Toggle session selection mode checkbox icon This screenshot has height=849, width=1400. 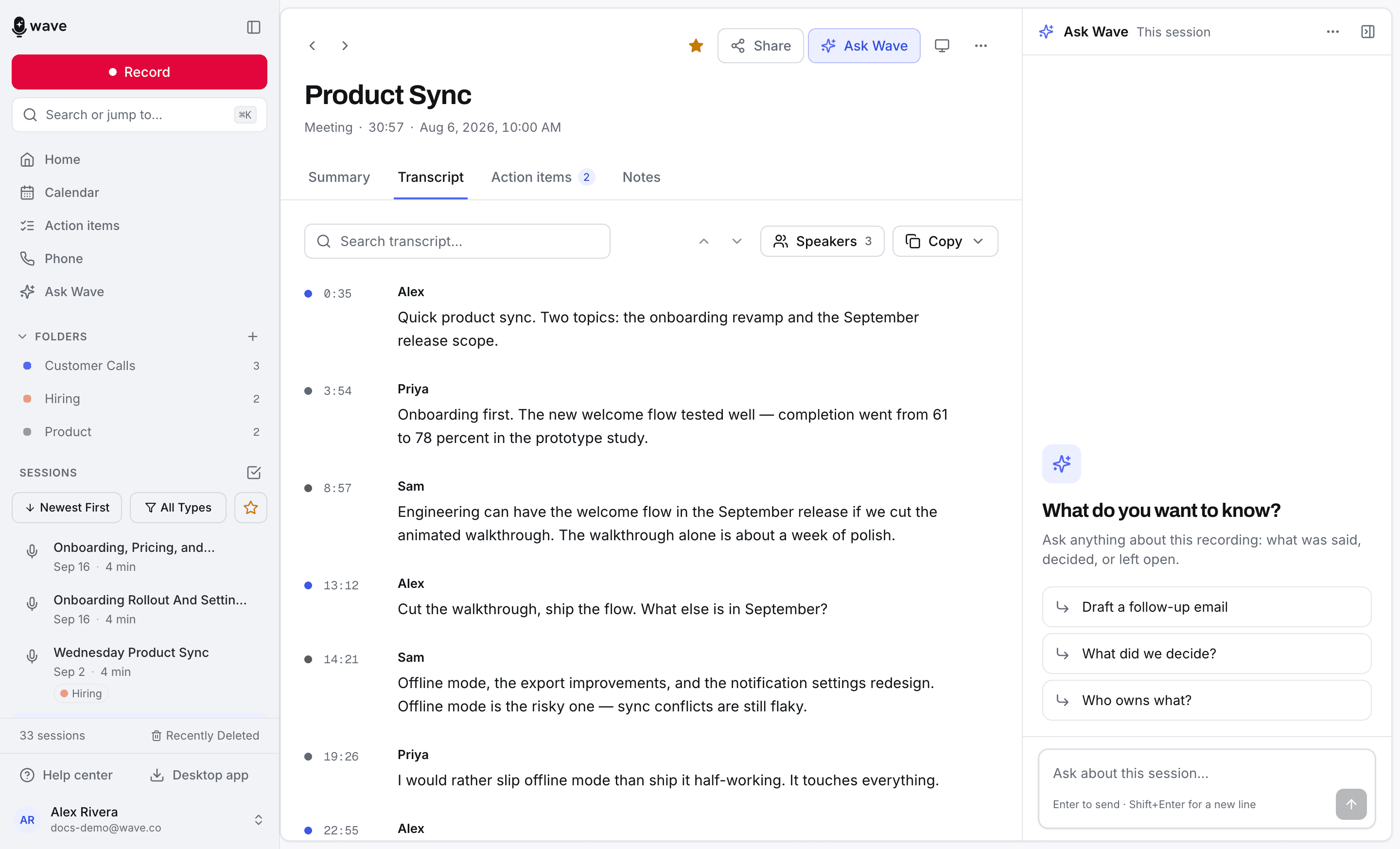coord(253,472)
